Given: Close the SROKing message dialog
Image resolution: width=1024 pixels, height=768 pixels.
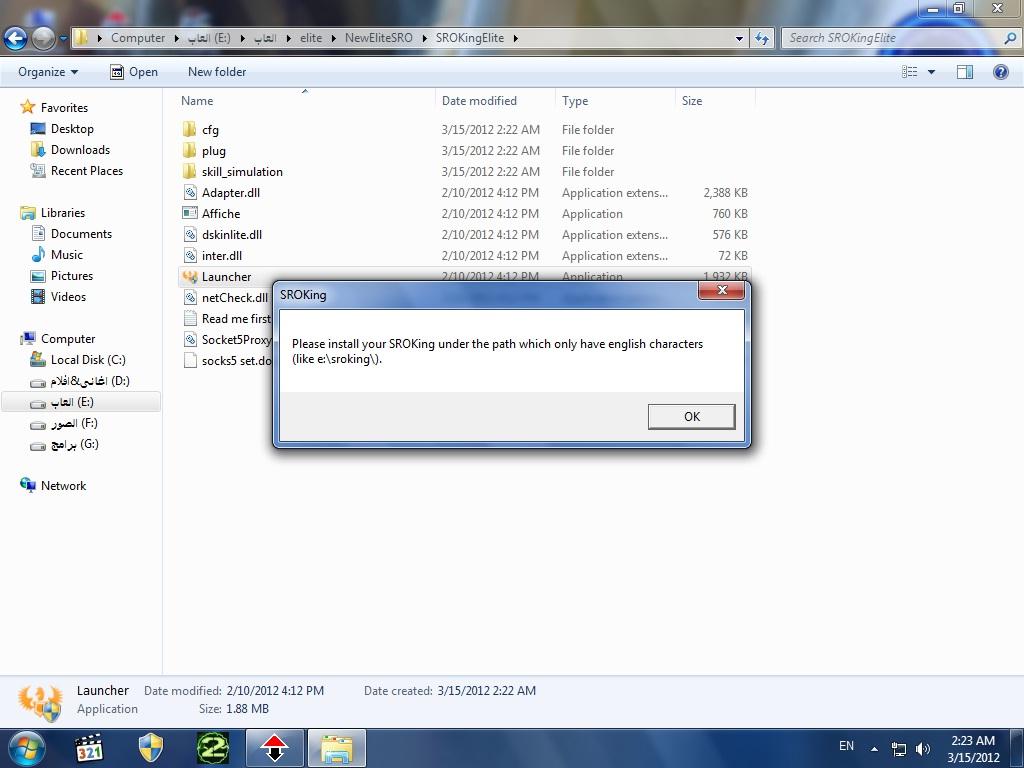Looking at the screenshot, I should 722,291.
